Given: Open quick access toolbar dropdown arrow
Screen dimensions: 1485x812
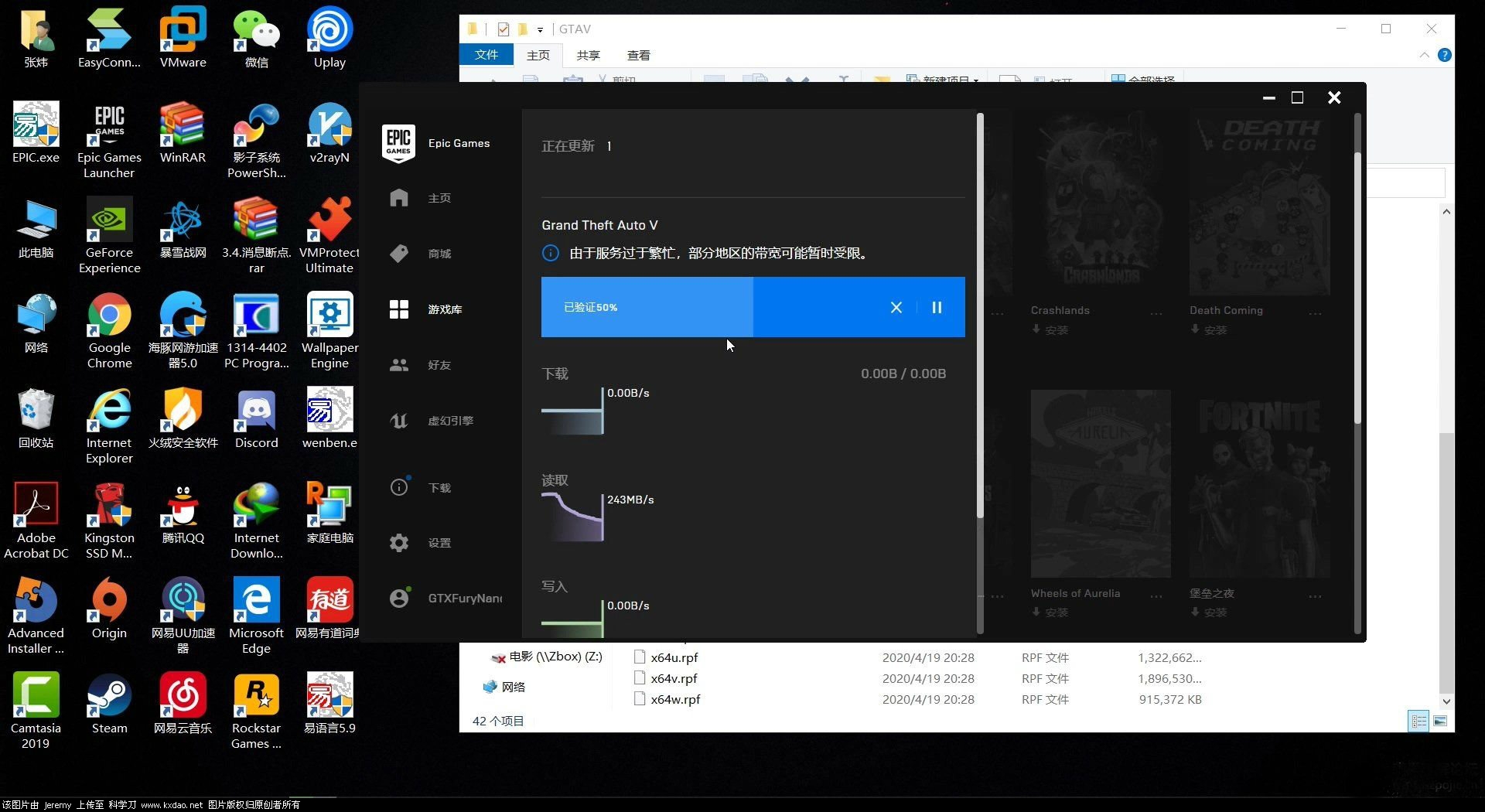Looking at the screenshot, I should tap(540, 29).
